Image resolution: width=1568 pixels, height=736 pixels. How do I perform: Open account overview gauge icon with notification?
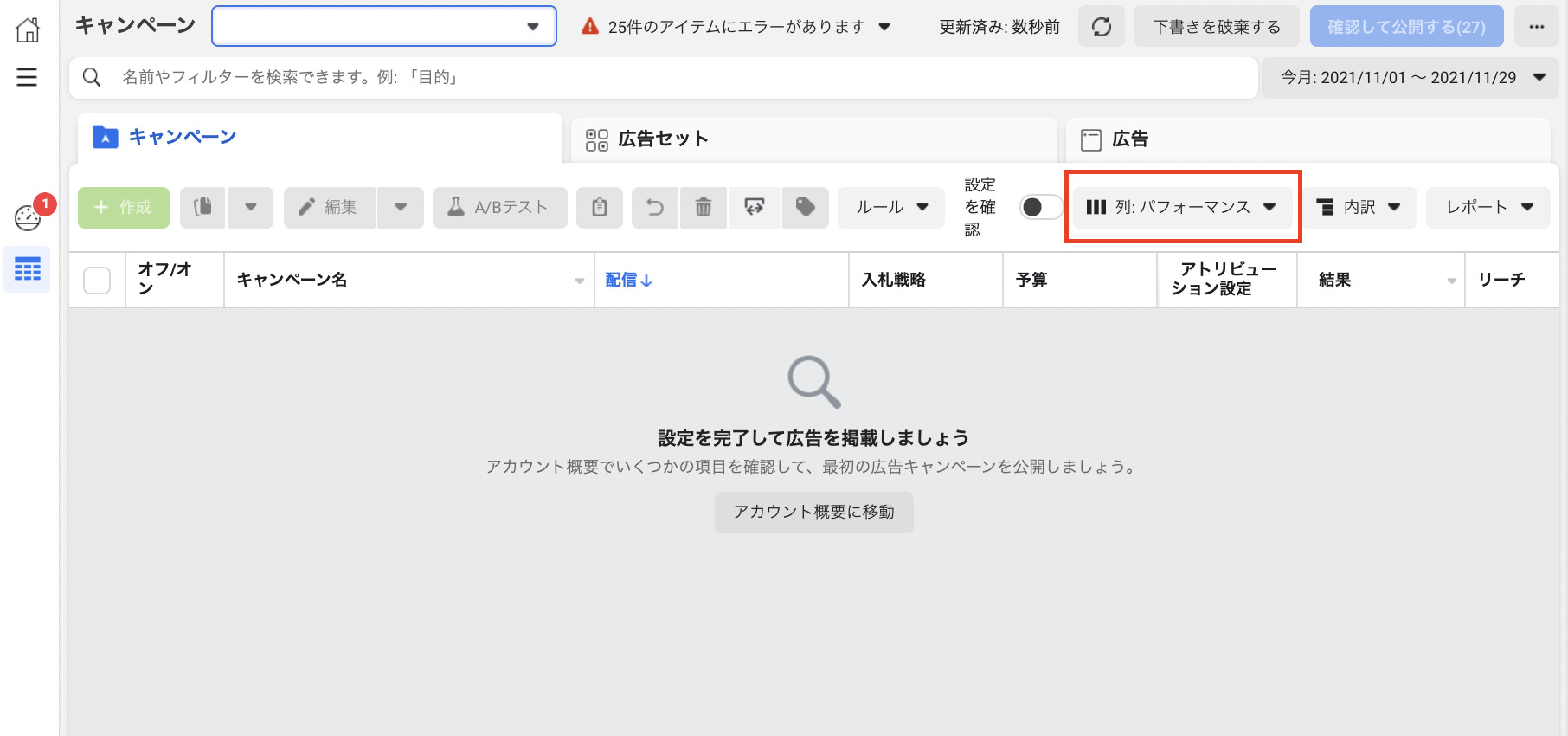pos(29,217)
